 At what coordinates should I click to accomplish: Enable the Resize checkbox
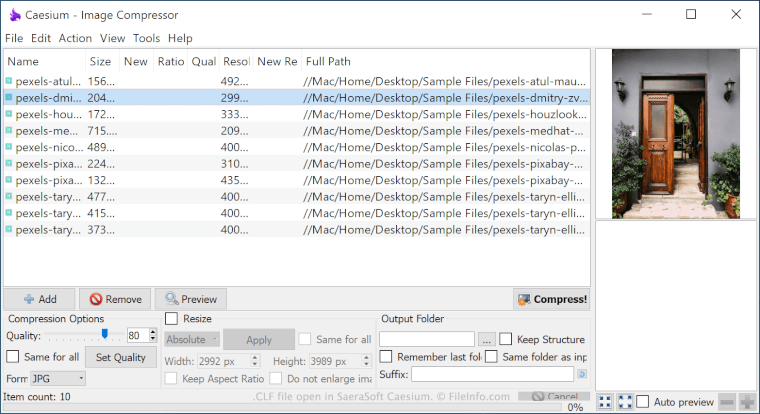[x=172, y=318]
